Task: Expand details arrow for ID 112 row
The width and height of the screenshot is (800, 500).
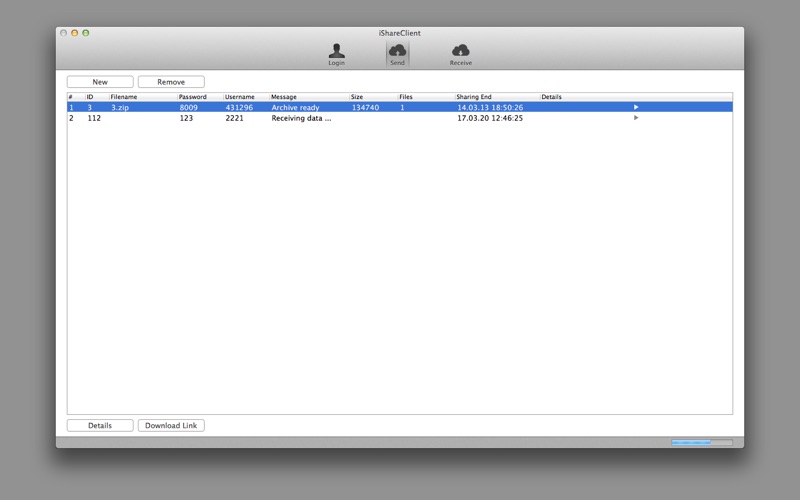Action: tap(636, 118)
